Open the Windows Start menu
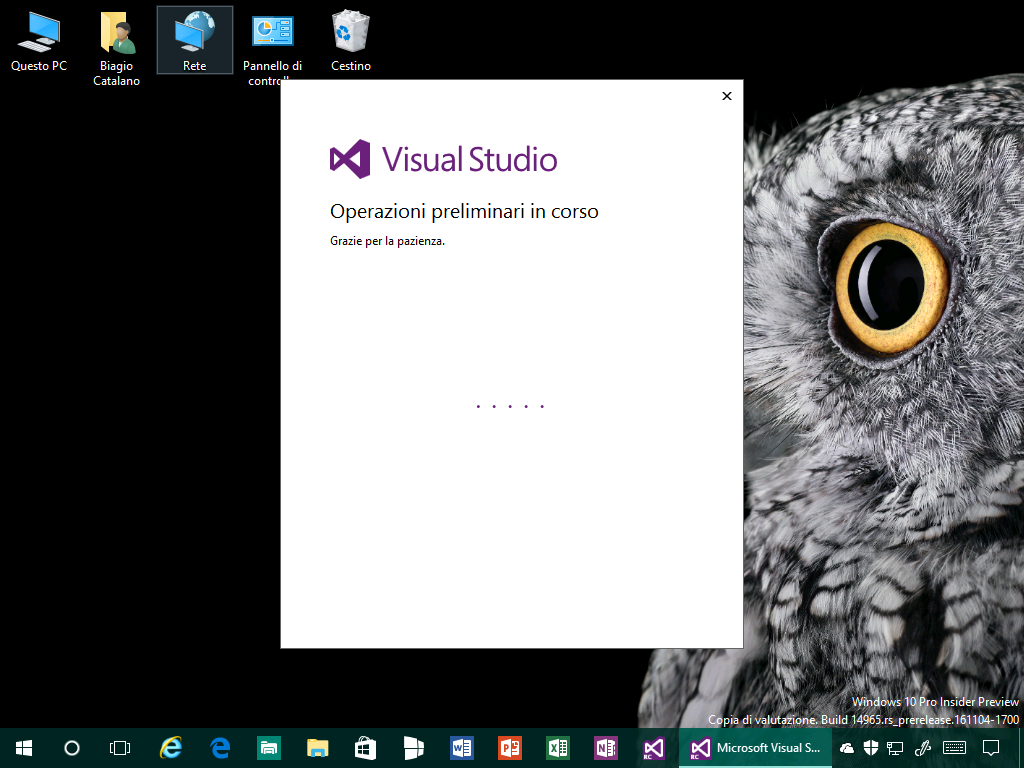 [24, 748]
